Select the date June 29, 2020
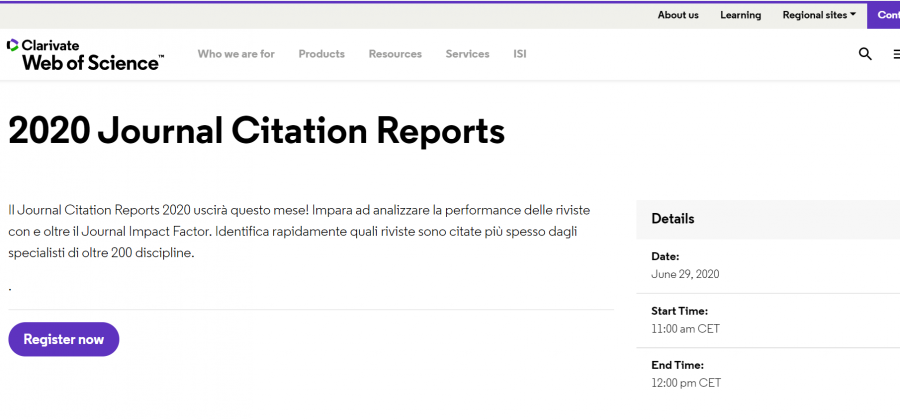The height and width of the screenshot is (419, 900). click(685, 274)
